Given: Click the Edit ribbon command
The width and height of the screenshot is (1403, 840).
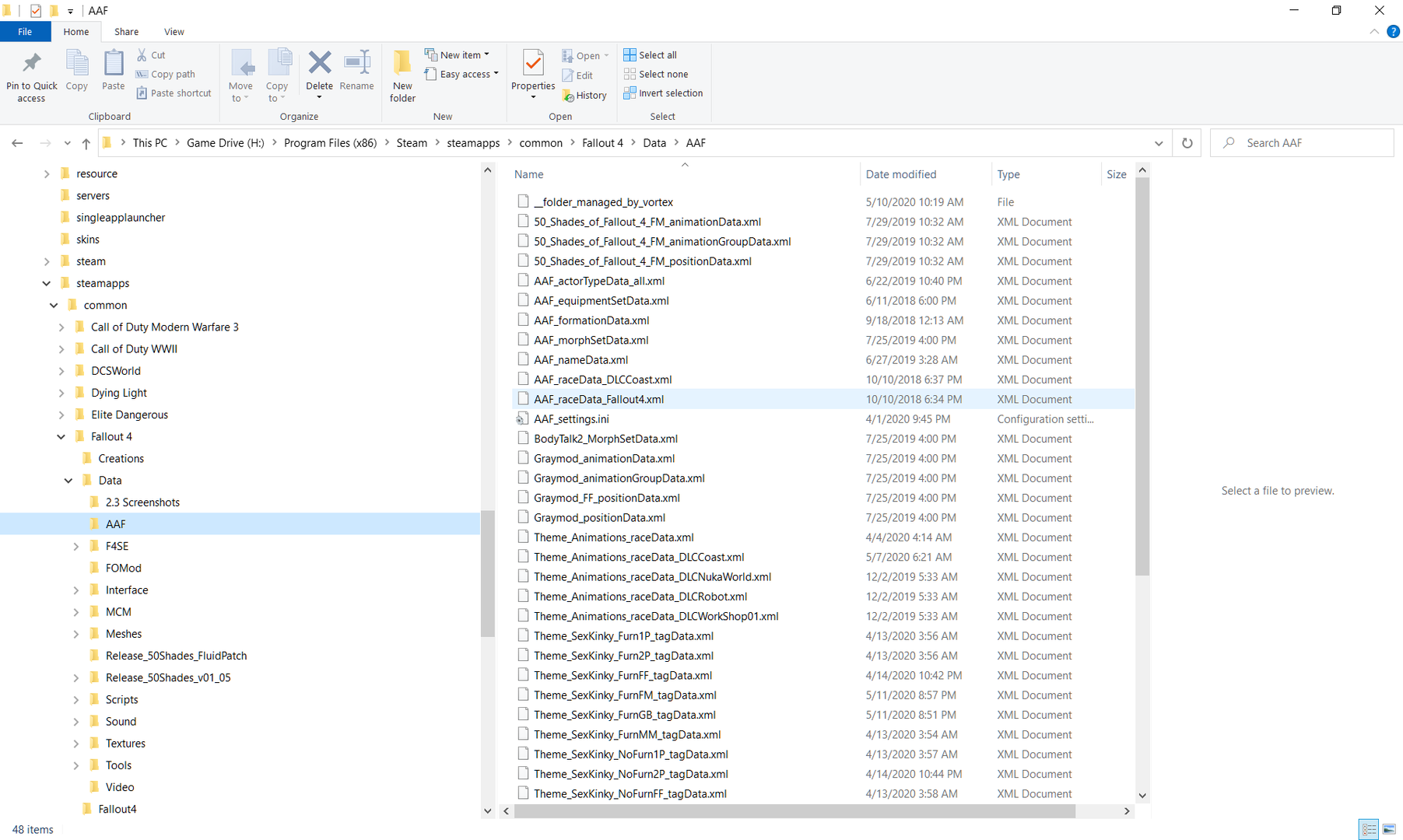Looking at the screenshot, I should [577, 75].
